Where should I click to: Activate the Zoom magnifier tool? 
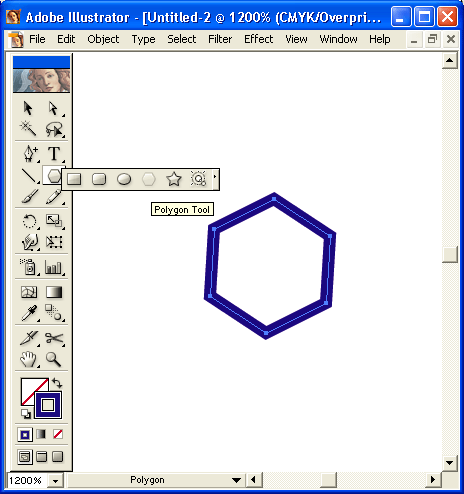(53, 359)
